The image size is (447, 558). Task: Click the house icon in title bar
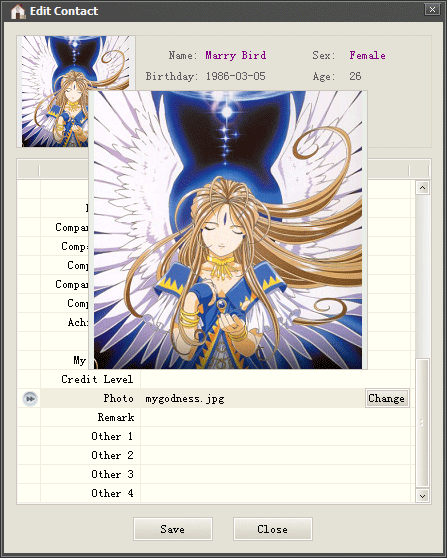pyautogui.click(x=18, y=11)
